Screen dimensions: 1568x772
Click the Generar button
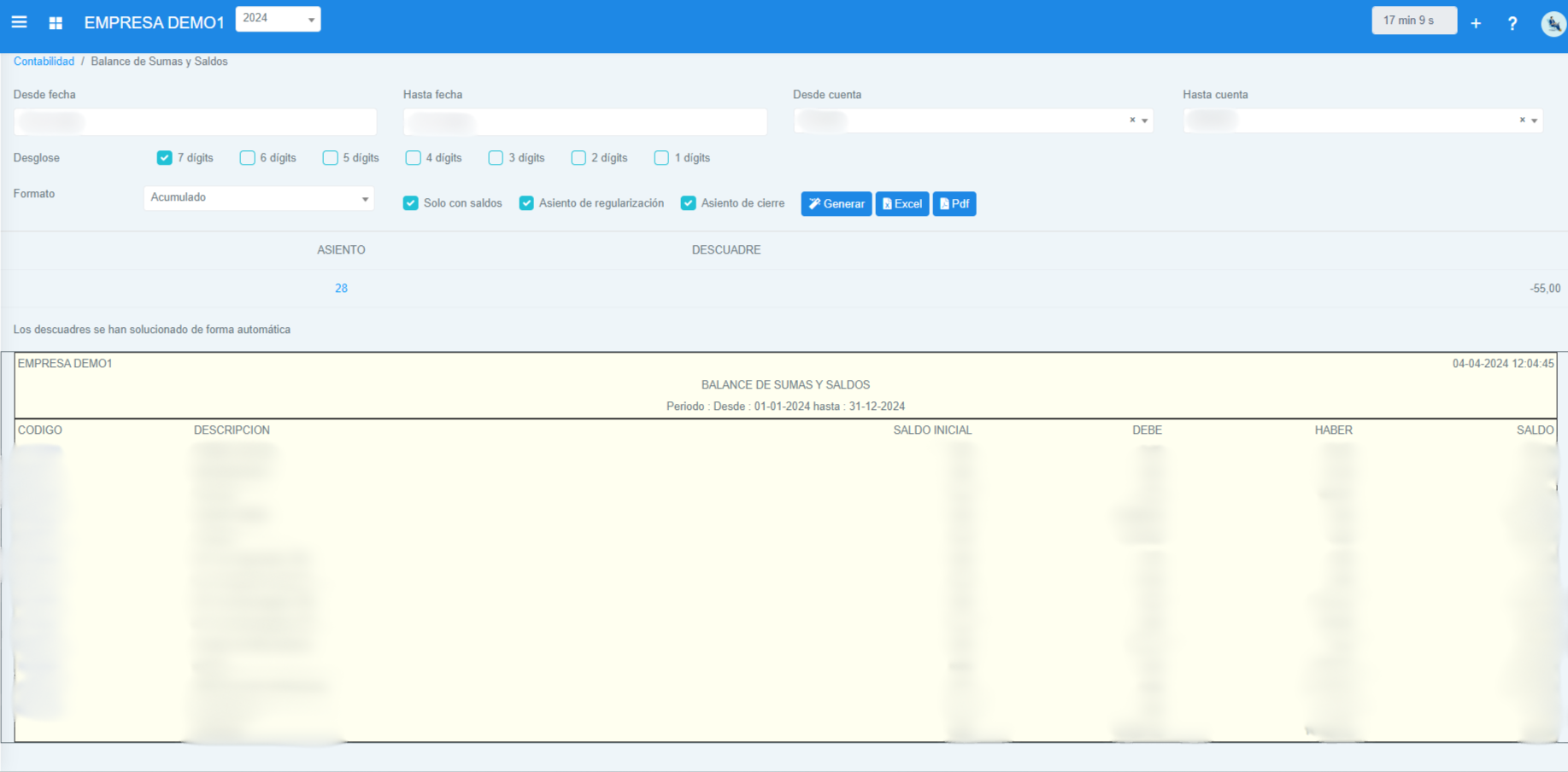click(x=836, y=204)
